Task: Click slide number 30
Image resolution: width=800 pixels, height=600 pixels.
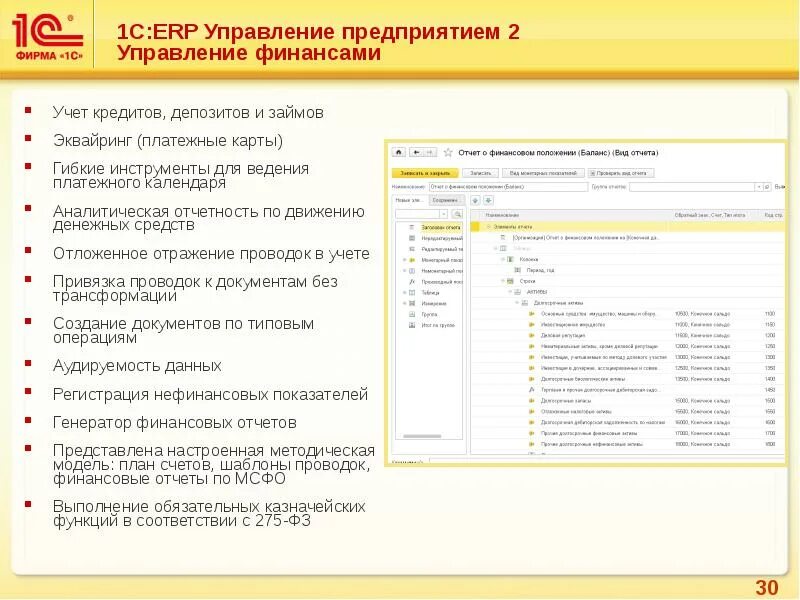Action: [767, 588]
